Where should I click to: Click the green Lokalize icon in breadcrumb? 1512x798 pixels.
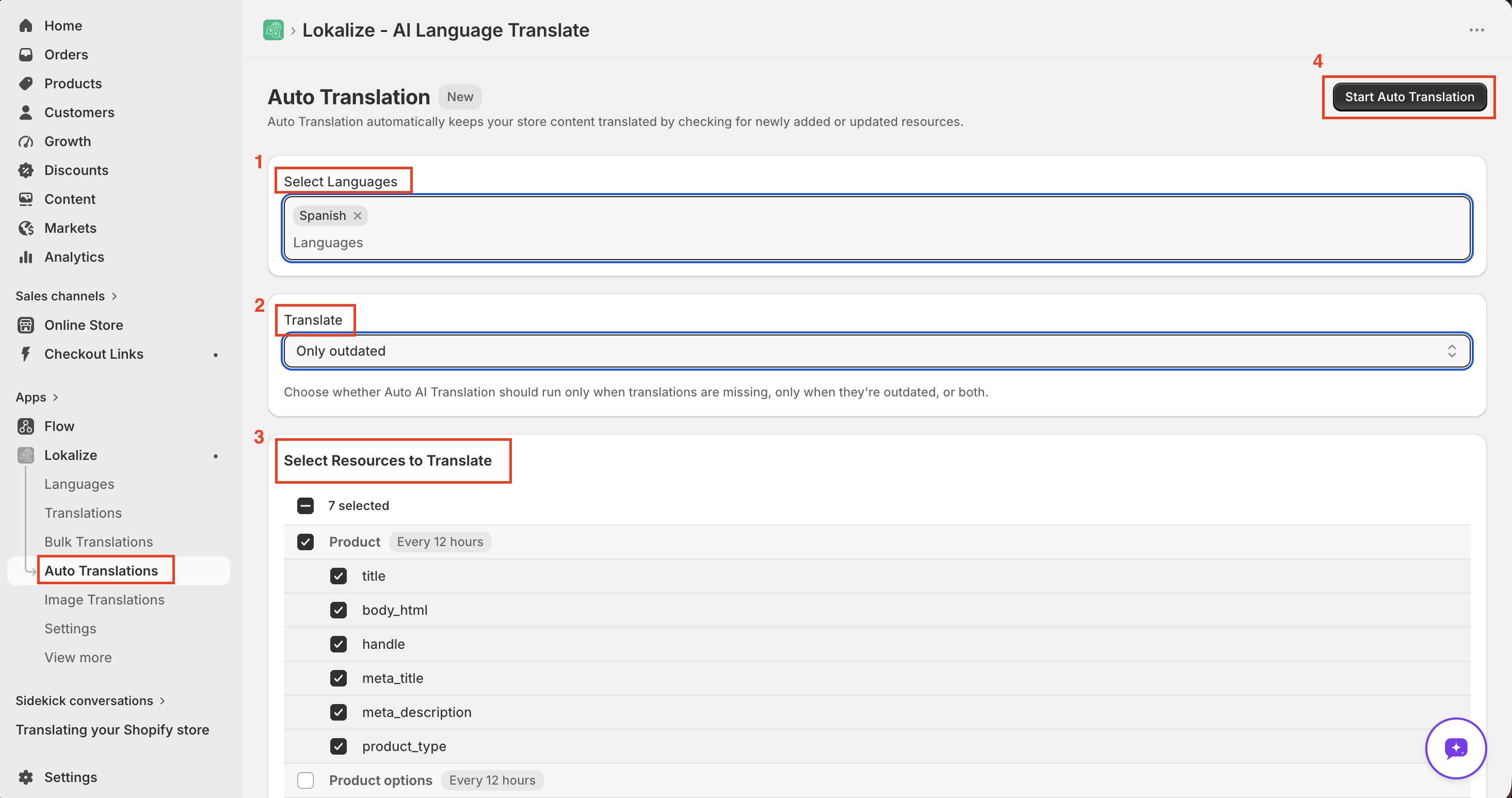point(274,30)
